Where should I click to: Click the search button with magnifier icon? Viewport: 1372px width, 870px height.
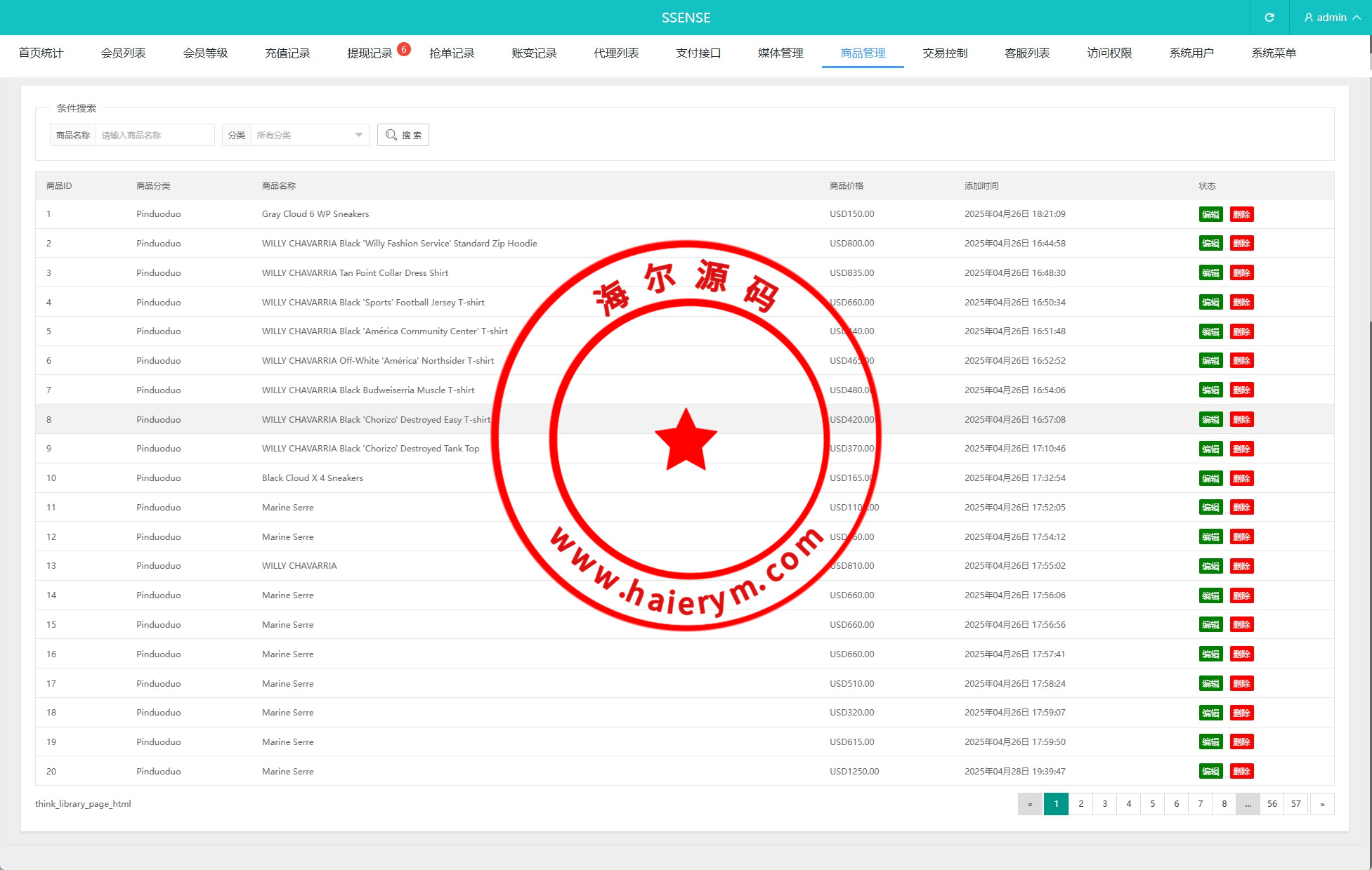tap(403, 135)
